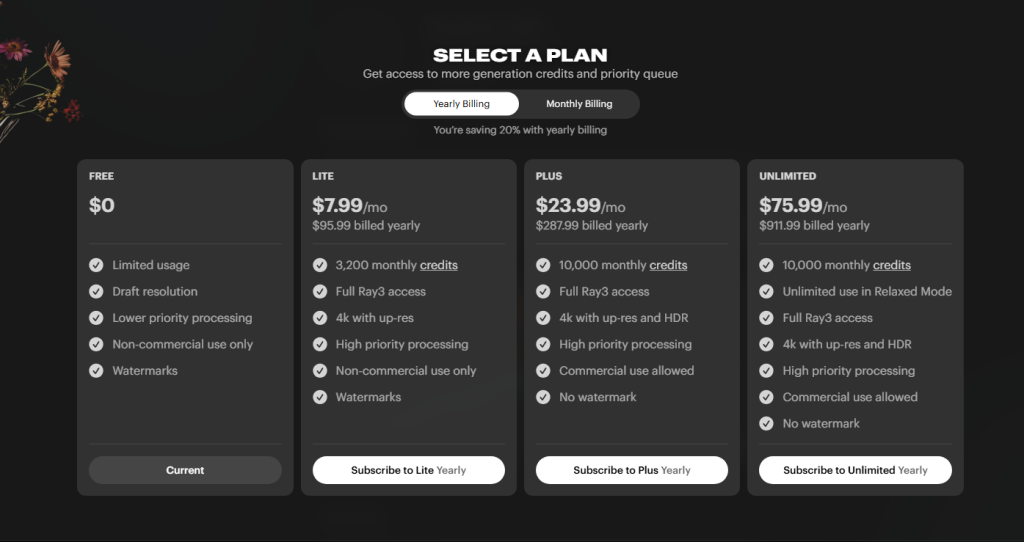The height and width of the screenshot is (542, 1024).
Task: Click the checkmark next to 4k with up-res
Action: pyautogui.click(x=320, y=318)
